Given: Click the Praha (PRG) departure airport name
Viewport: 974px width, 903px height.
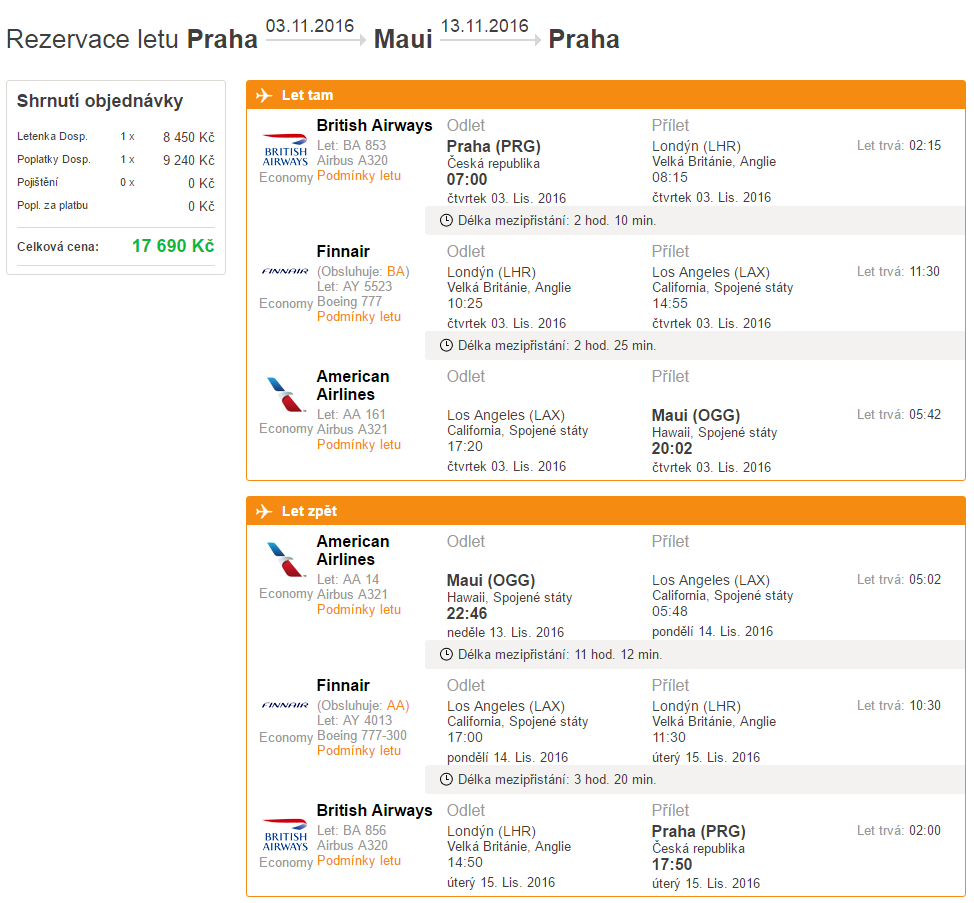Looking at the screenshot, I should [494, 147].
